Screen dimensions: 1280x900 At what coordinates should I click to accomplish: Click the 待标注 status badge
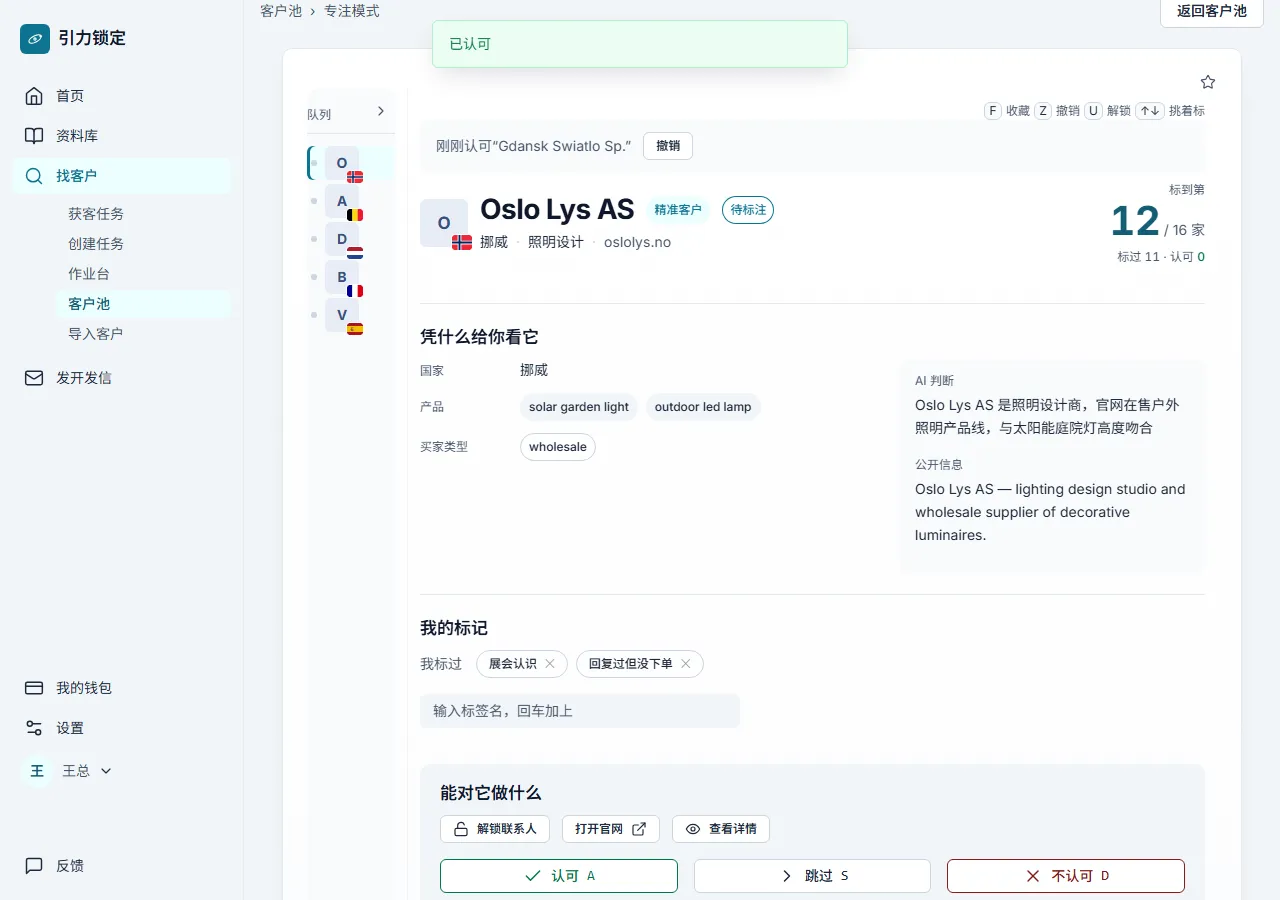click(x=748, y=210)
